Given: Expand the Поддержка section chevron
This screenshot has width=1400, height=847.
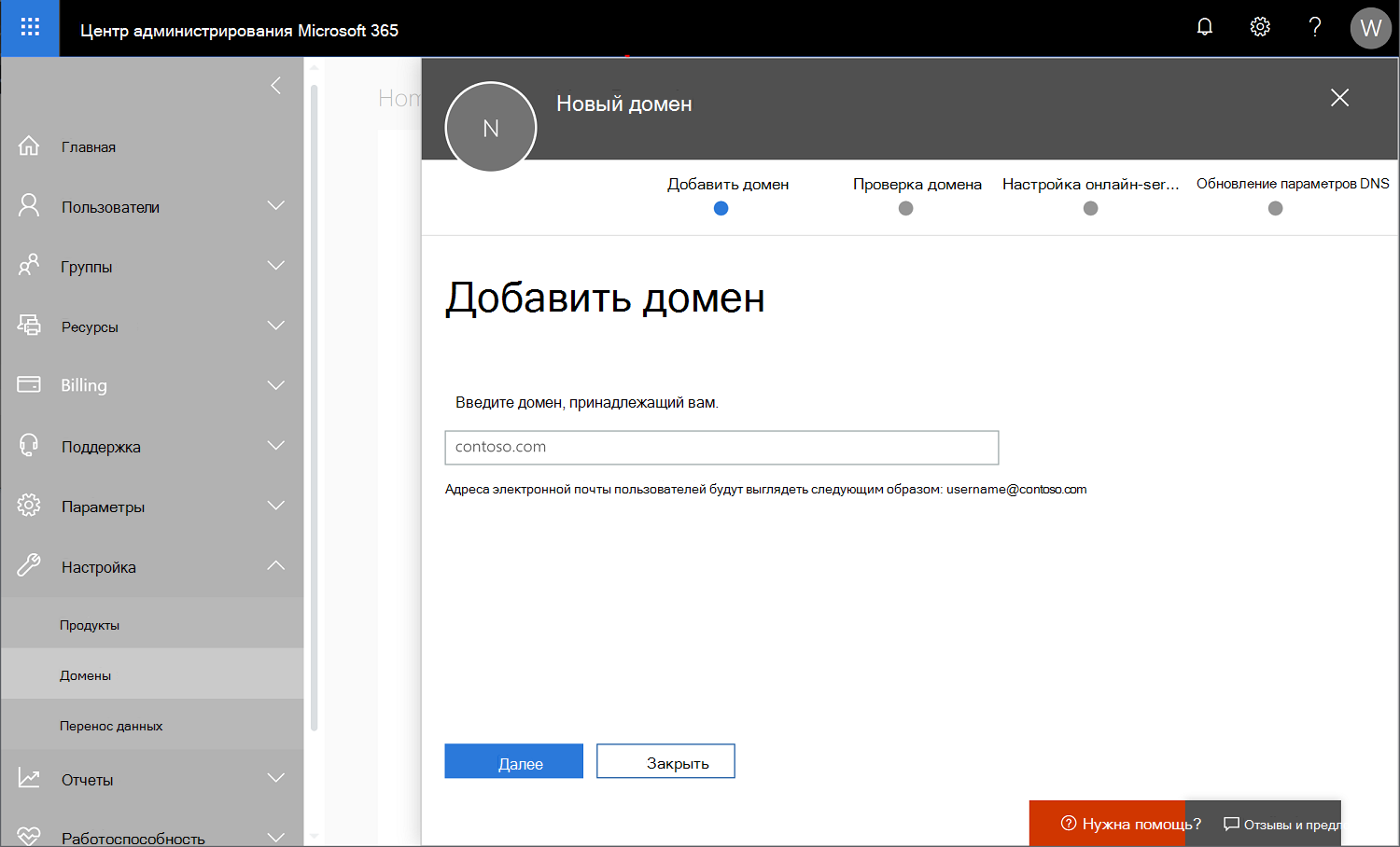Looking at the screenshot, I should coord(276,446).
